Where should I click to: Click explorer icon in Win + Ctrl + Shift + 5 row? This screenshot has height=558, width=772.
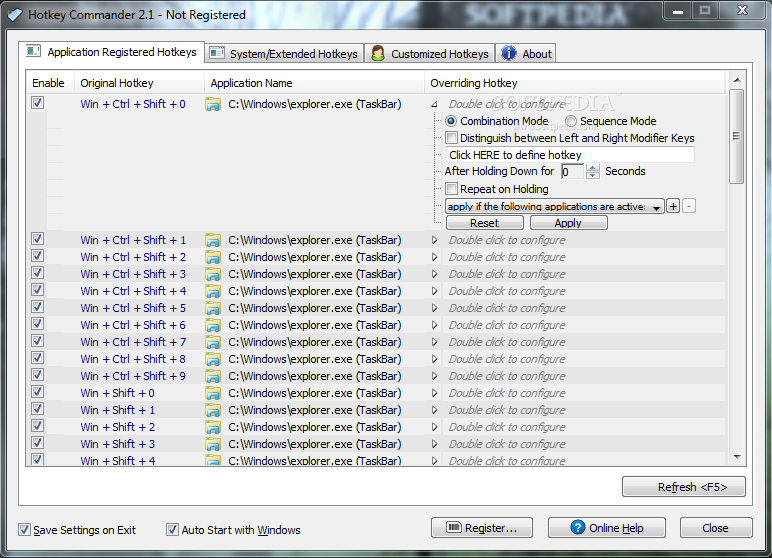tap(213, 308)
